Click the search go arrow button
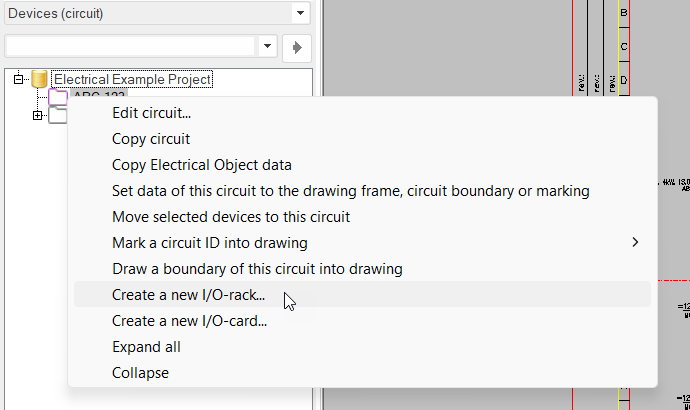 [x=297, y=46]
